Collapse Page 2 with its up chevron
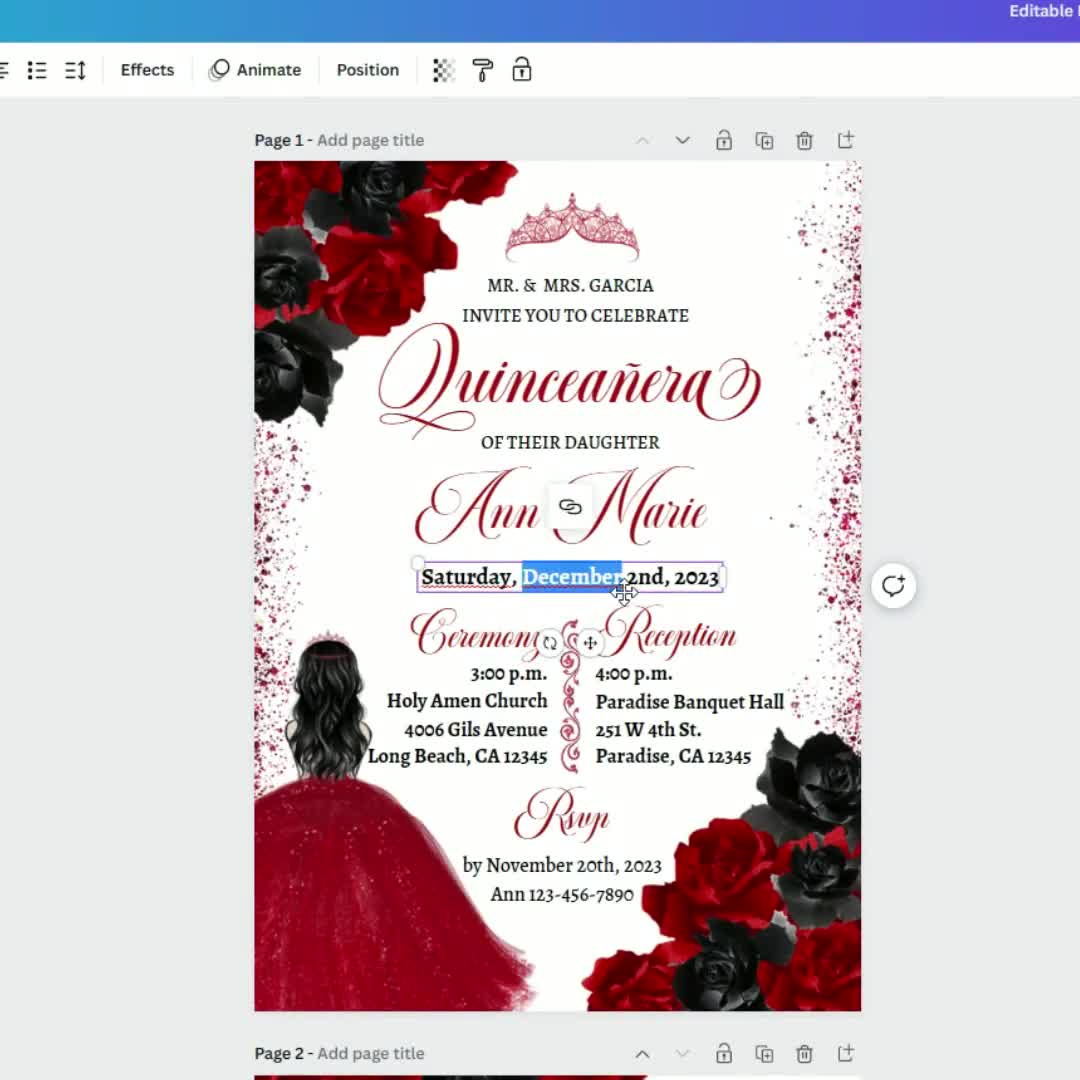 (x=642, y=1053)
